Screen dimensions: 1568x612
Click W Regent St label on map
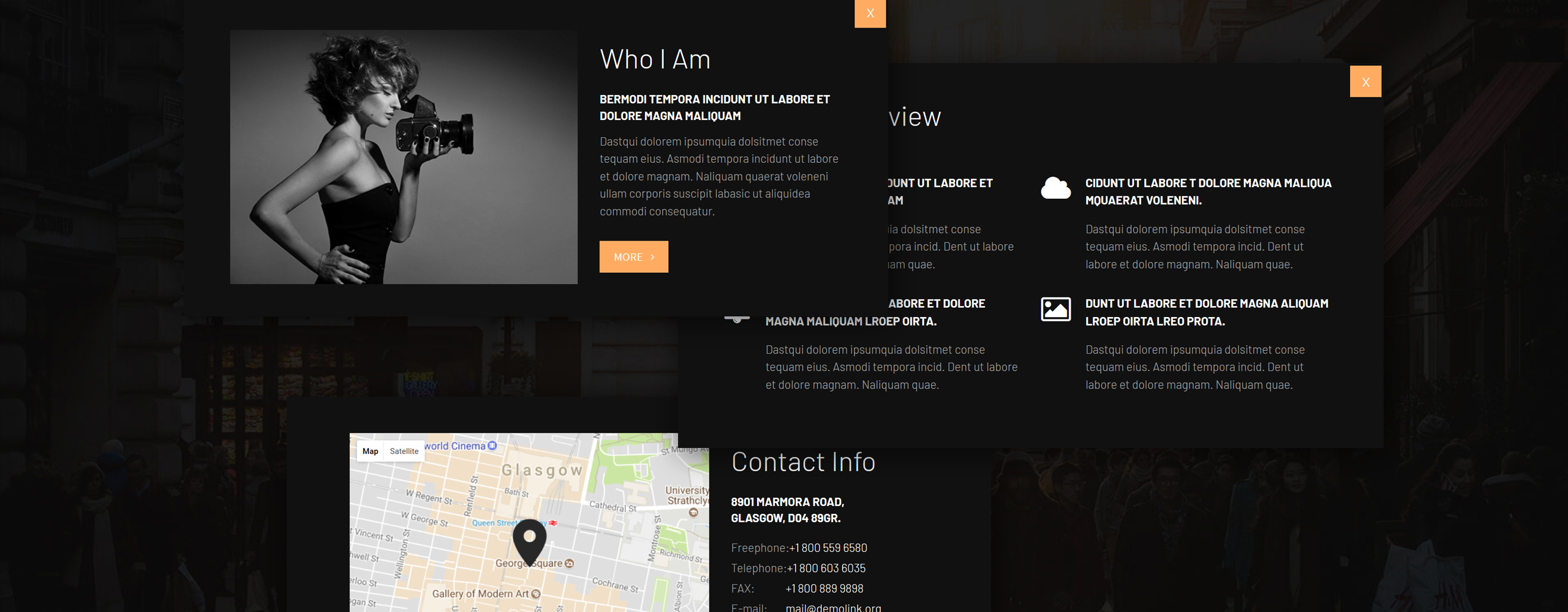pyautogui.click(x=429, y=496)
